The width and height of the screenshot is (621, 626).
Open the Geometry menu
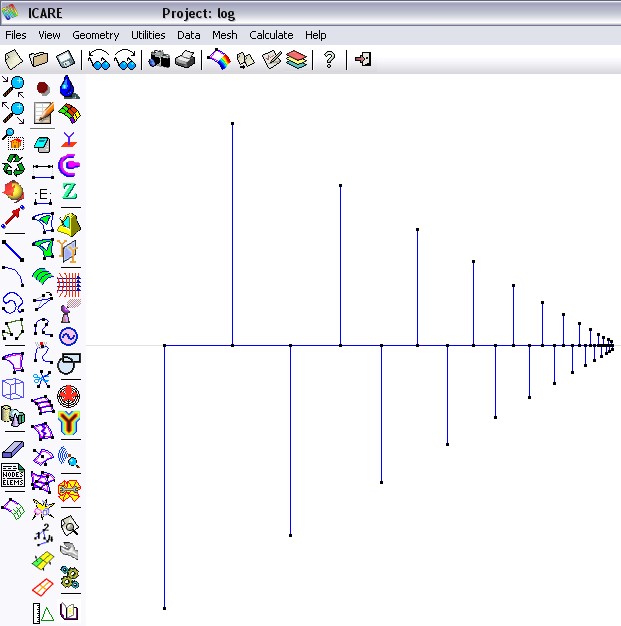click(x=95, y=35)
